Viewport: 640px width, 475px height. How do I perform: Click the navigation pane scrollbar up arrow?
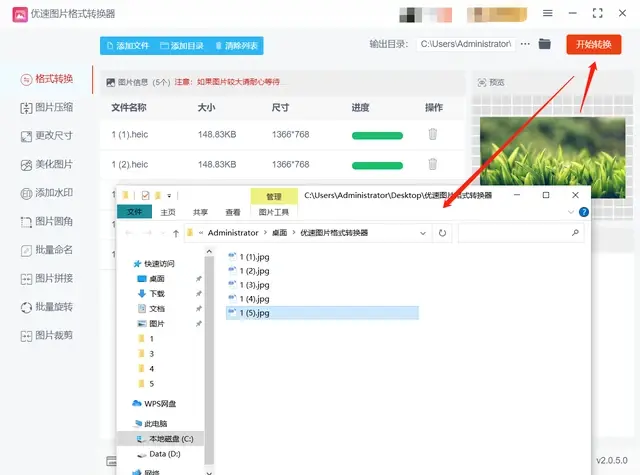[x=209, y=252]
